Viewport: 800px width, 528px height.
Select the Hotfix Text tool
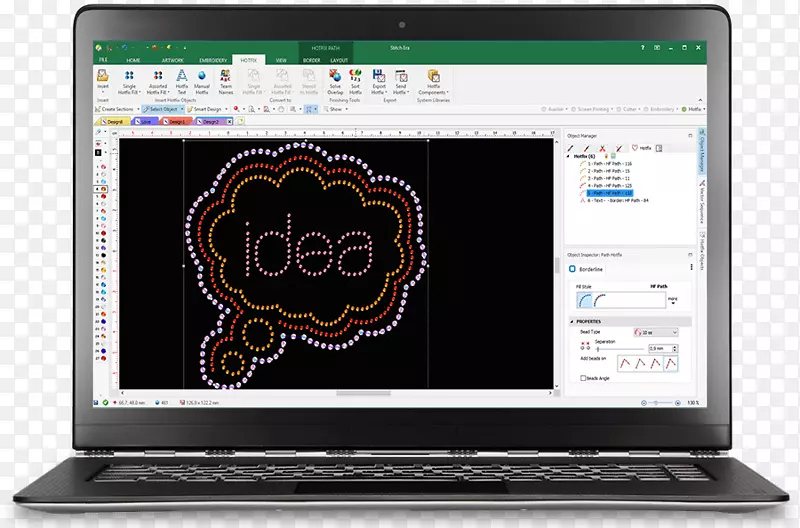click(x=182, y=82)
